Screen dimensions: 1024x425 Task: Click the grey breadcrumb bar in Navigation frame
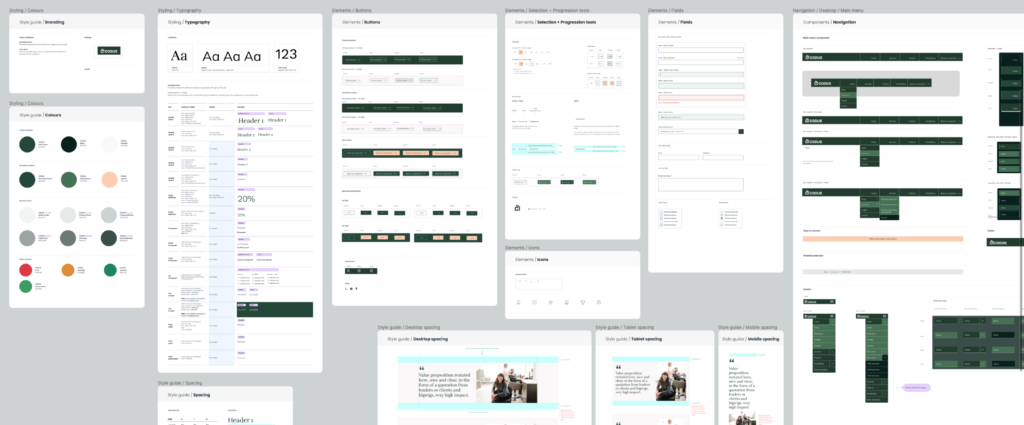tap(882, 272)
